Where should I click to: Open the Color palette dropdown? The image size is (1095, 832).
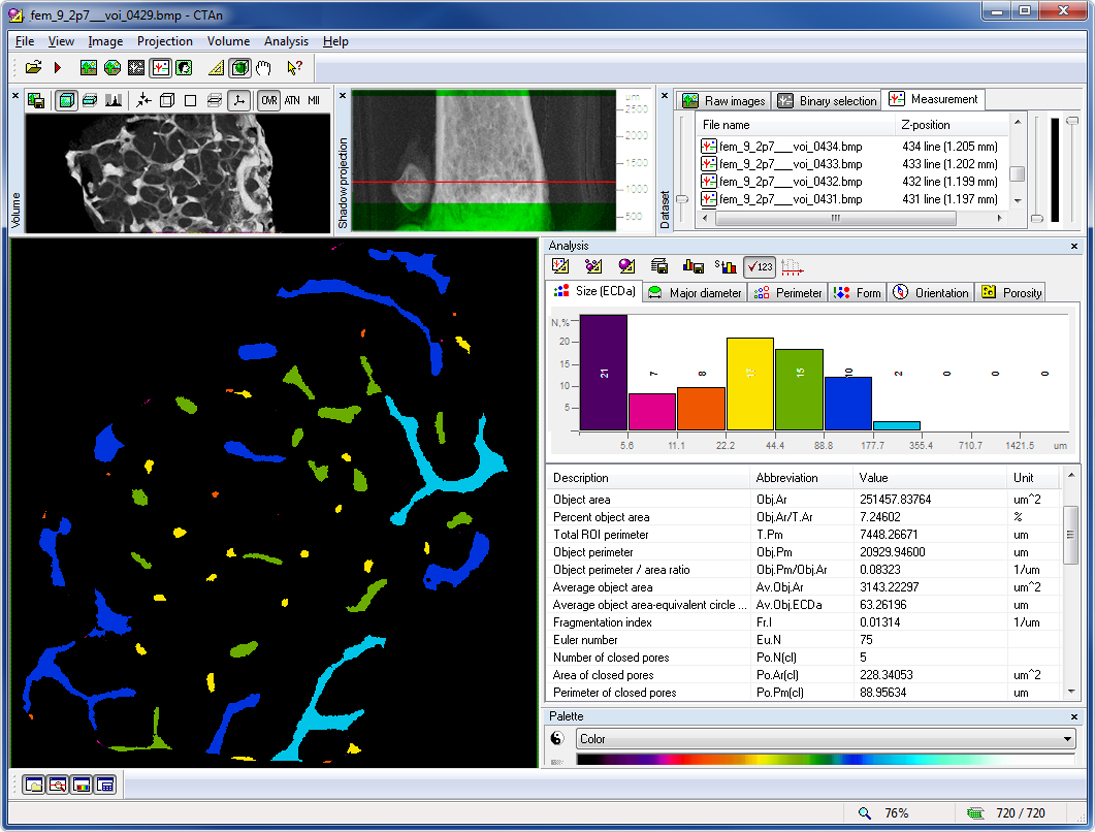(x=1068, y=739)
